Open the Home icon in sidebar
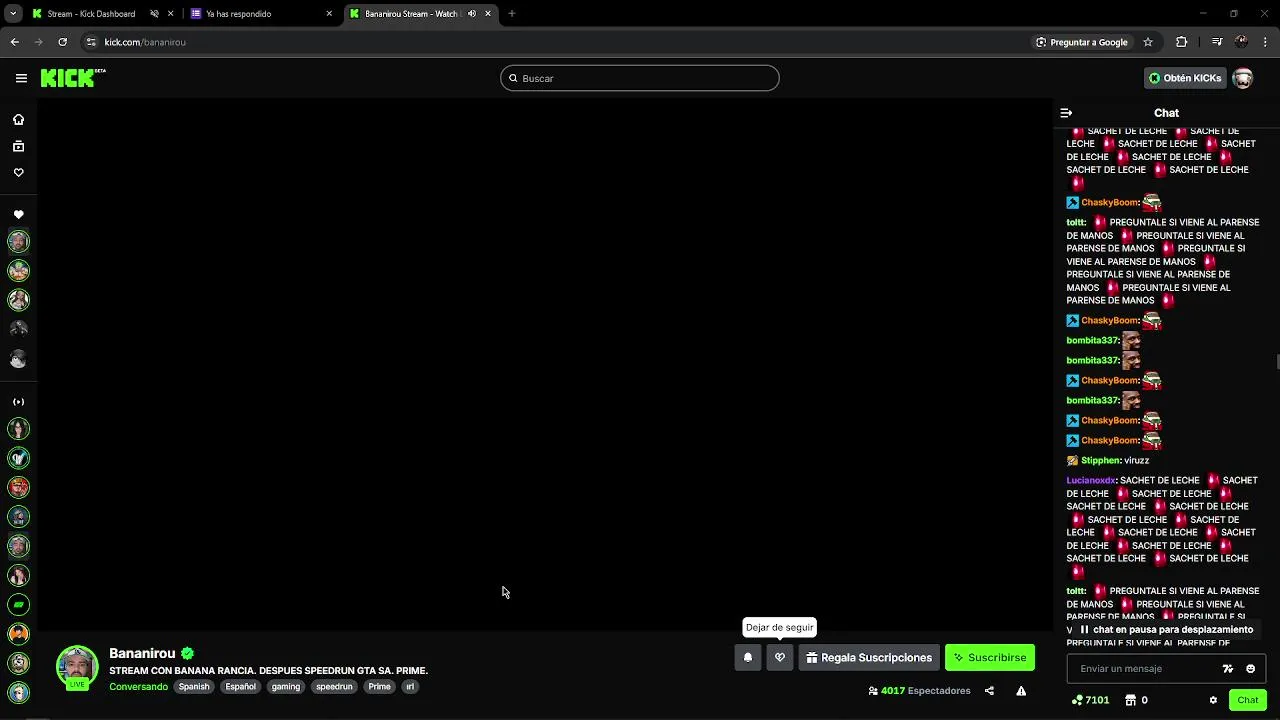This screenshot has height=720, width=1280. click(18, 120)
